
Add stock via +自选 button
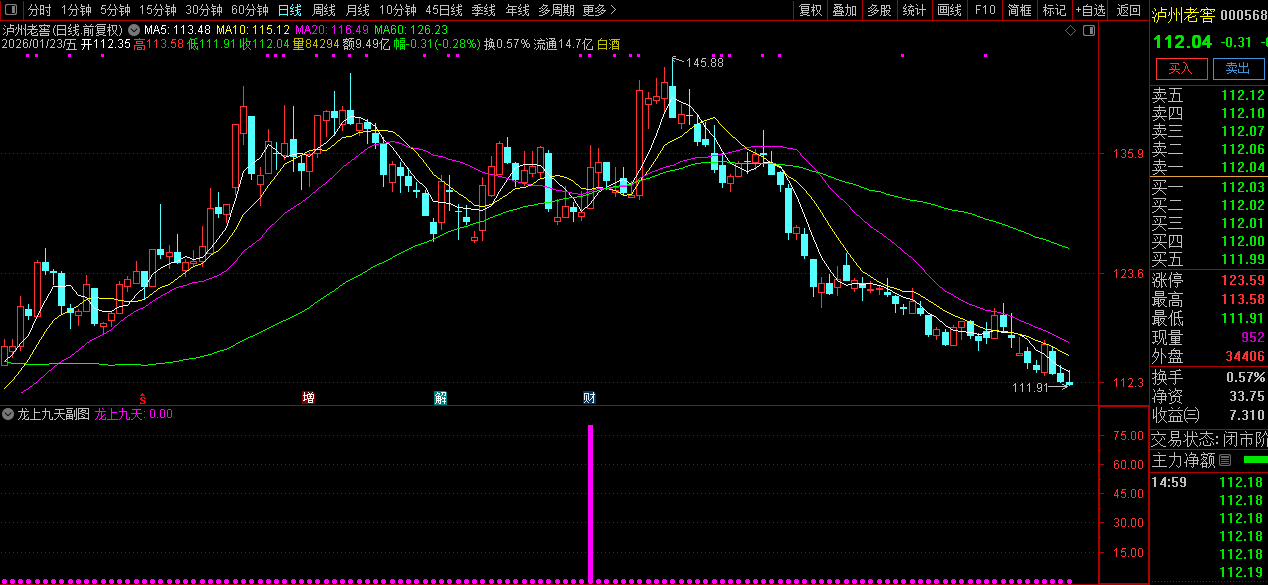coord(1091,10)
